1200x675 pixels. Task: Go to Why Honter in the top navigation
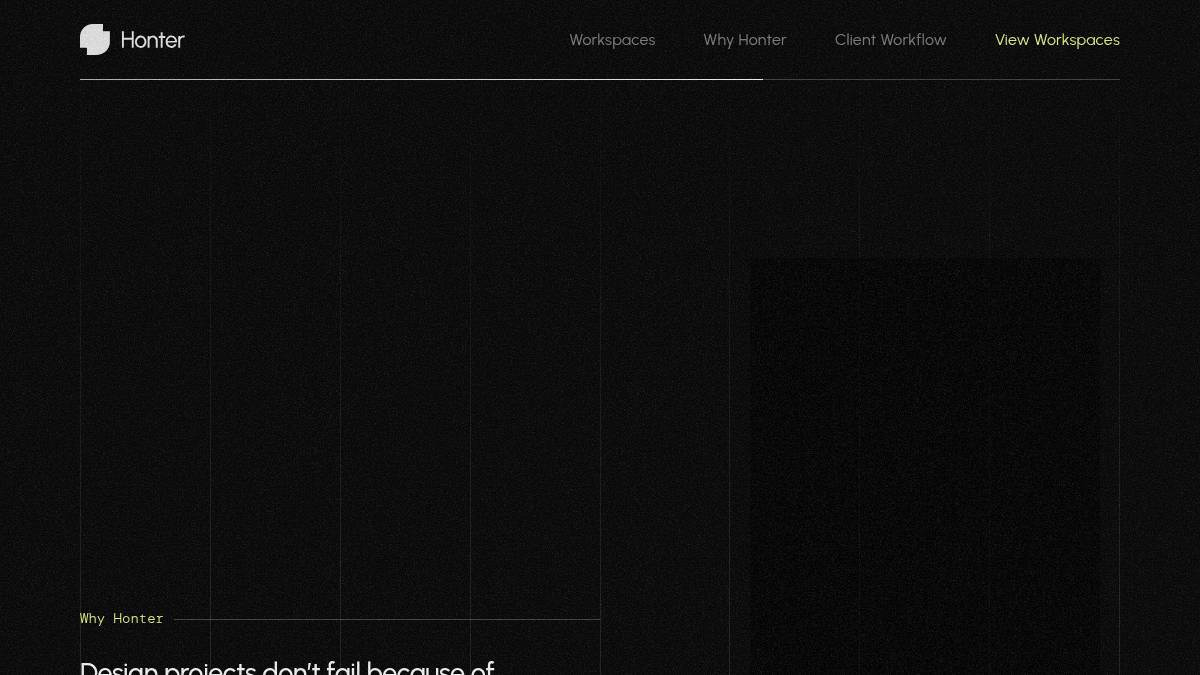pos(745,40)
